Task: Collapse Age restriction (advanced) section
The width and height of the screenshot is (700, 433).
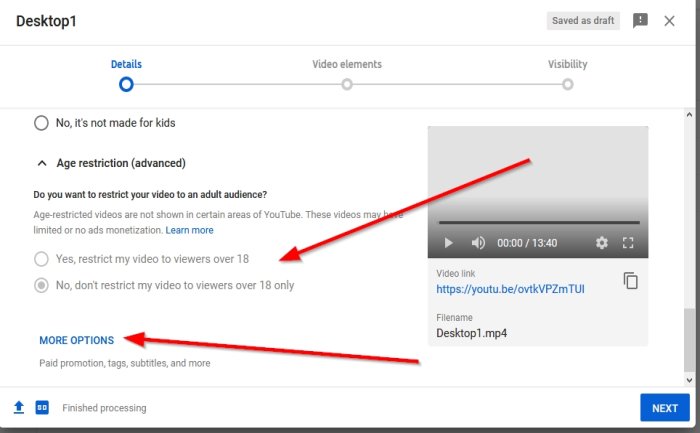Action: pyautogui.click(x=42, y=163)
